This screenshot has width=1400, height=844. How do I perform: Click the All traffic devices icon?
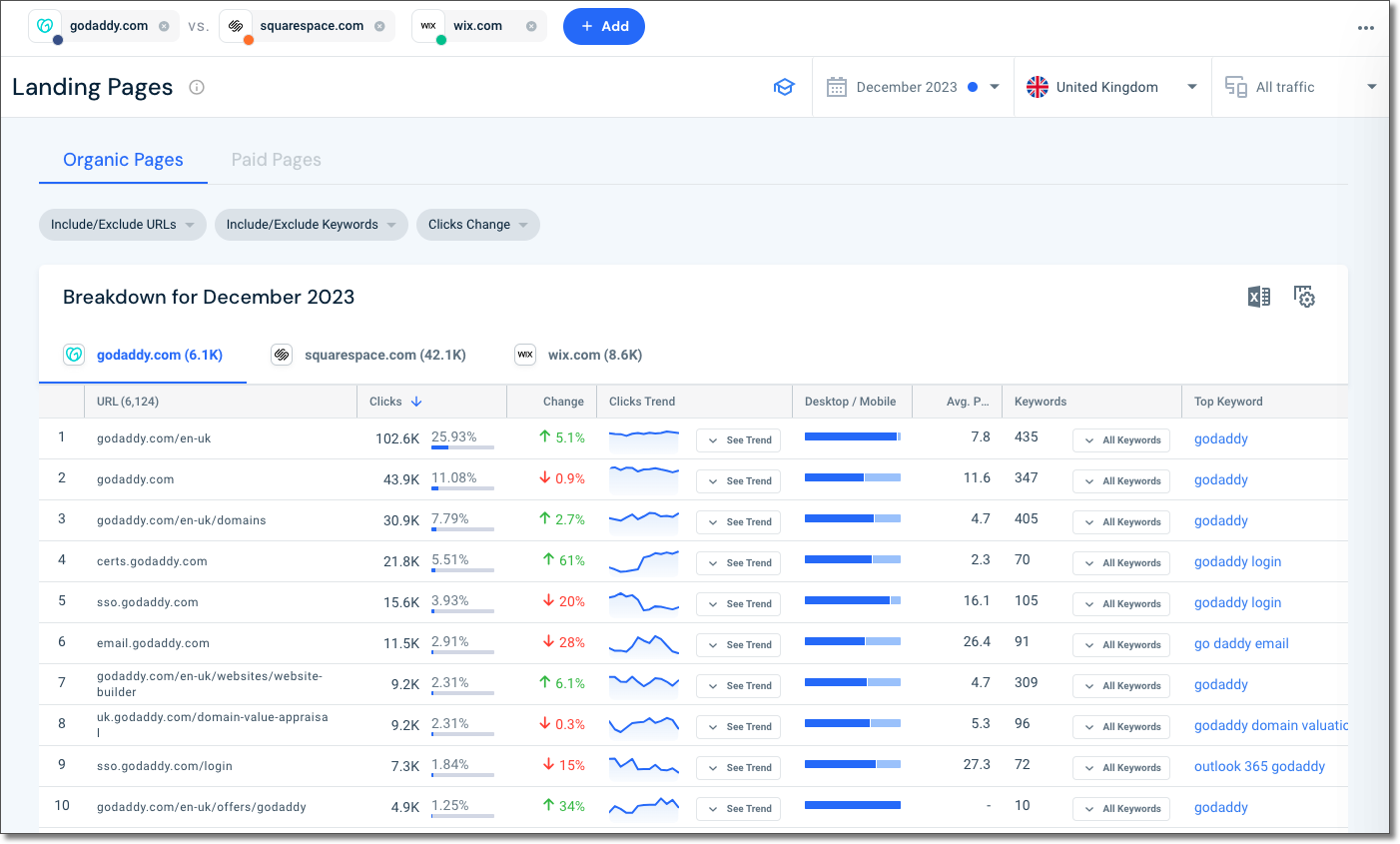[x=1236, y=87]
